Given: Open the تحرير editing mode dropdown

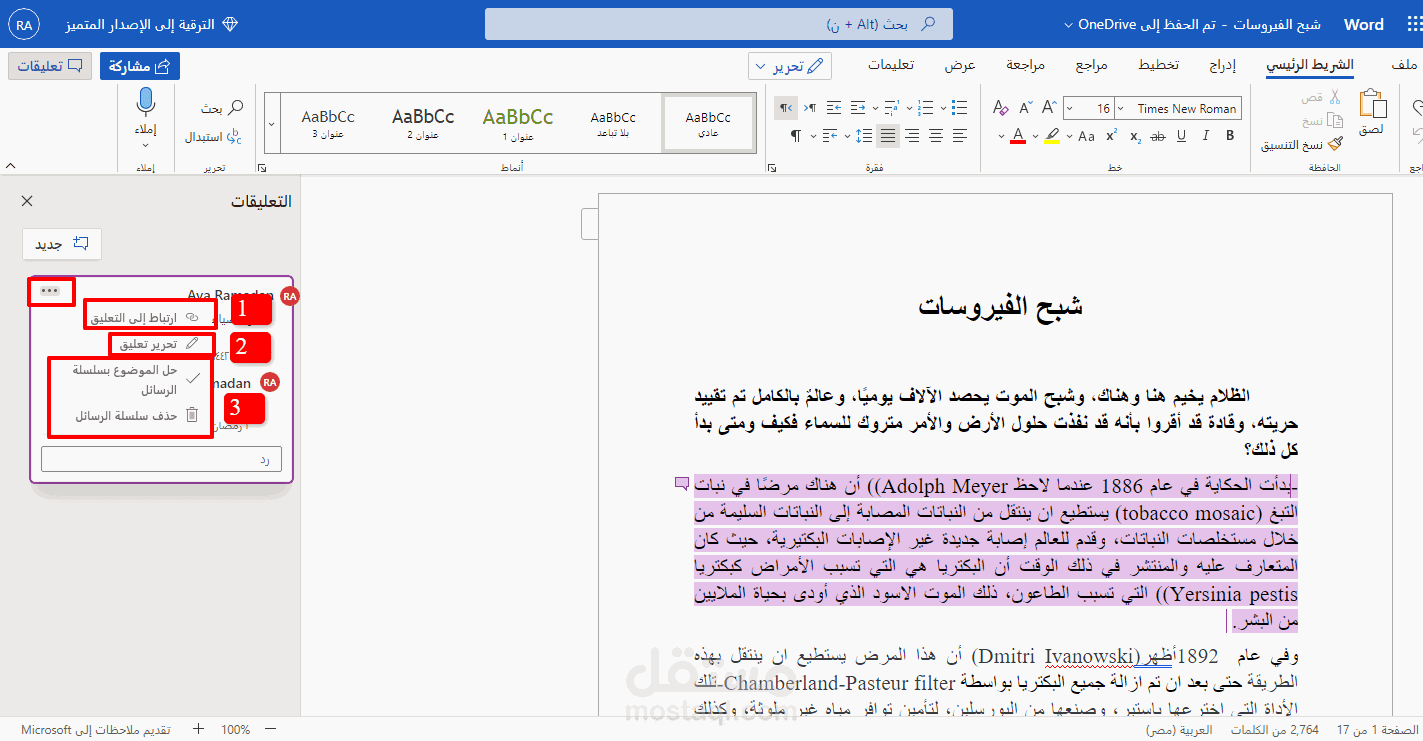Looking at the screenshot, I should (790, 66).
